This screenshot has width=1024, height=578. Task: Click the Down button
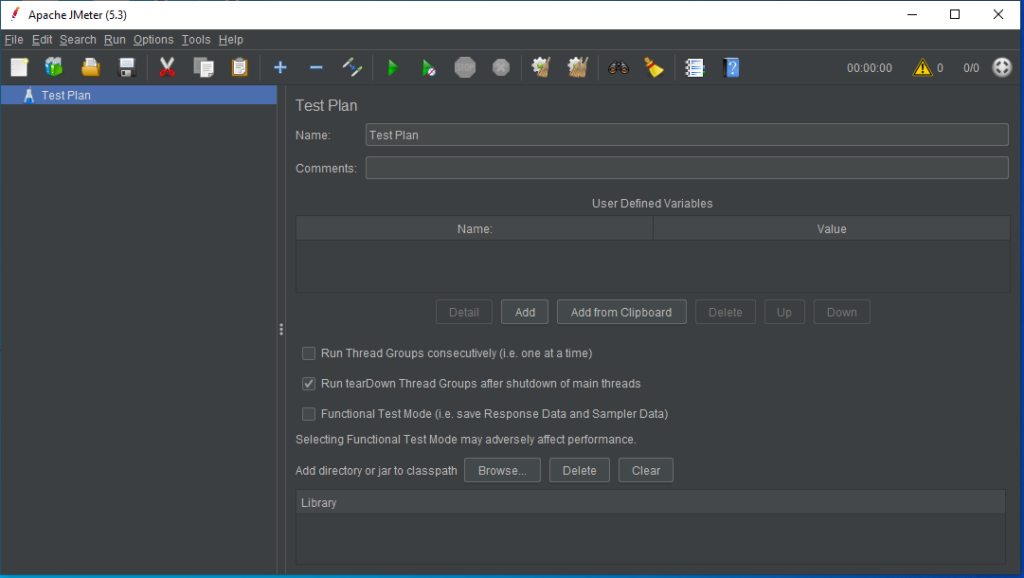841,312
